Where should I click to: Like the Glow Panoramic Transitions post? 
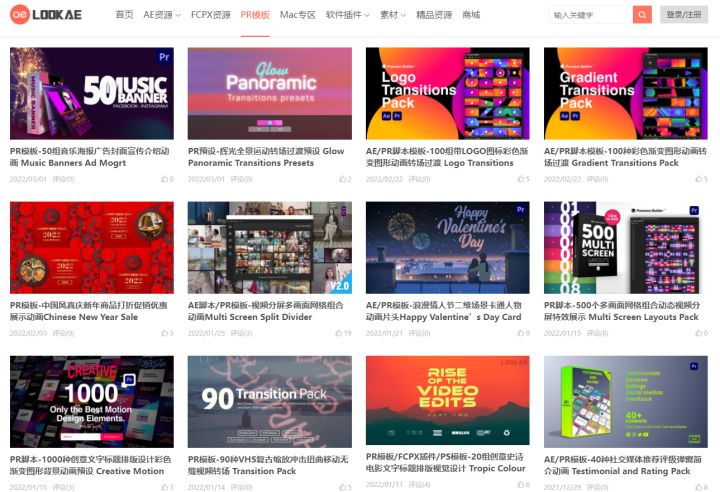tap(345, 179)
